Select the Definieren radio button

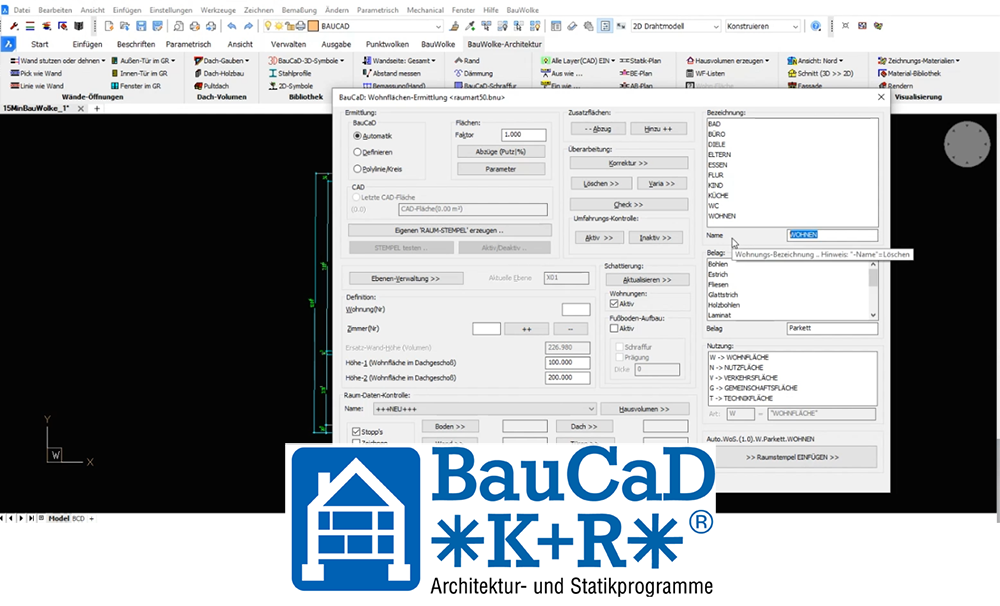tap(357, 152)
